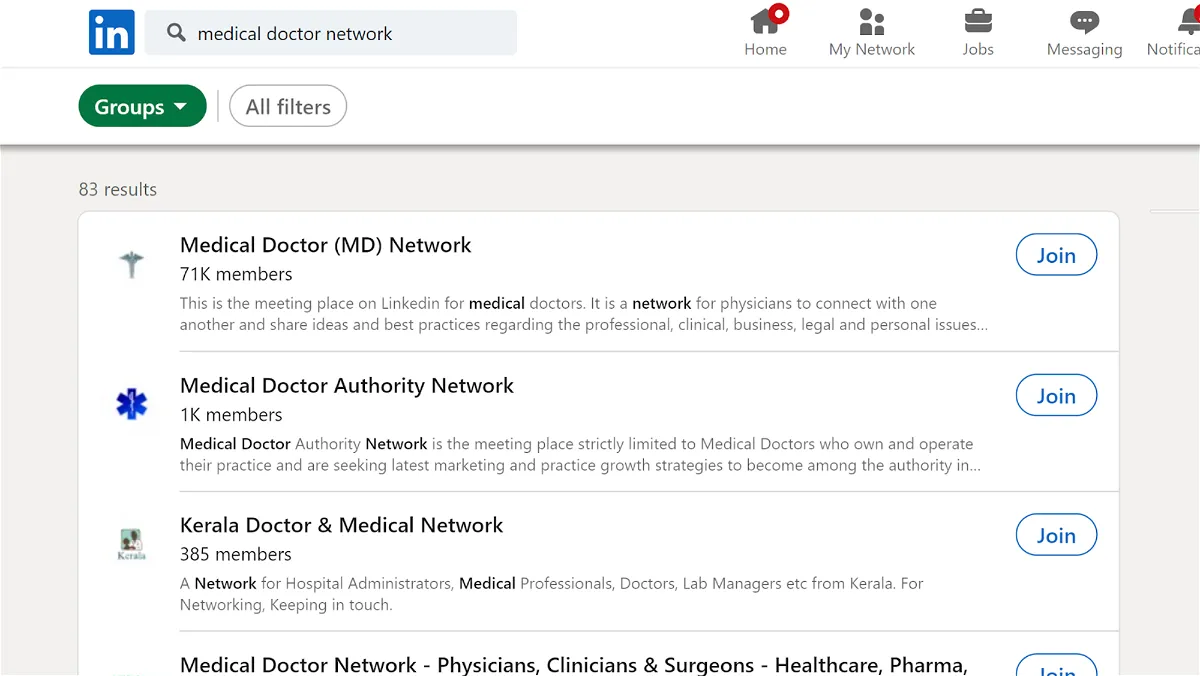Click the search box with medical doctor network

(x=331, y=33)
